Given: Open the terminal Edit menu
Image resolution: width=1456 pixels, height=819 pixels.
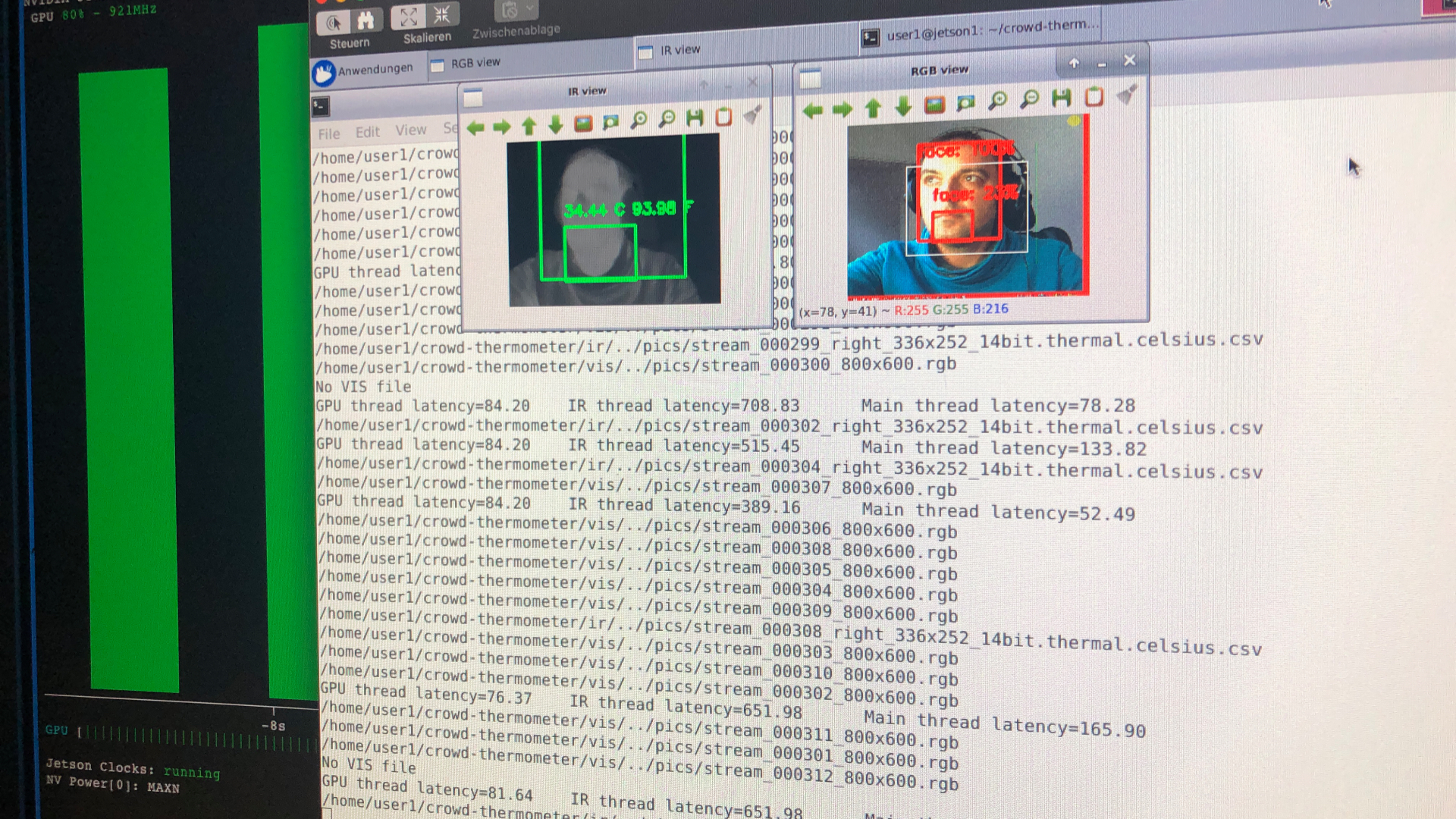Looking at the screenshot, I should pos(368,132).
